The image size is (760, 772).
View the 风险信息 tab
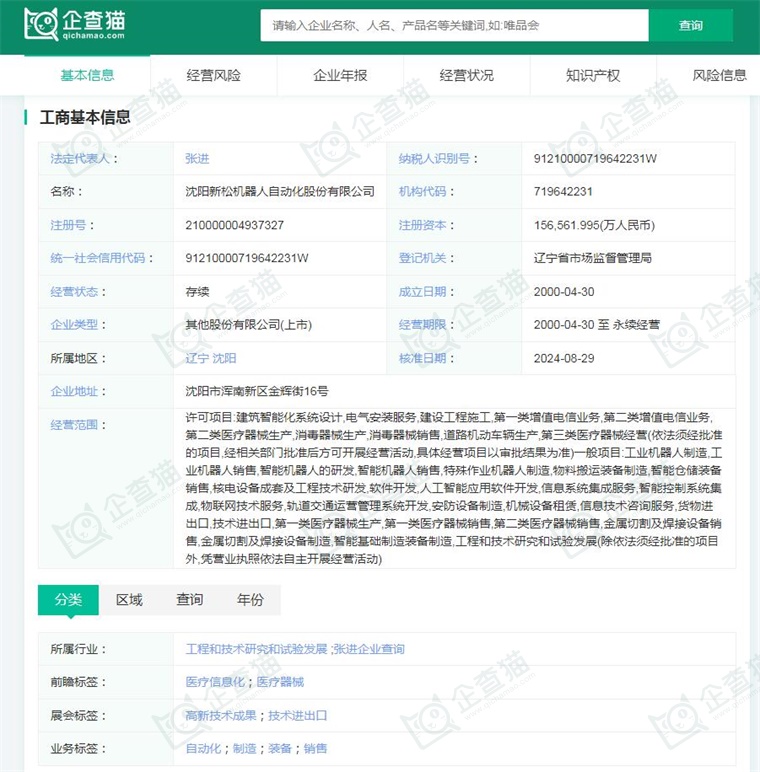point(719,75)
